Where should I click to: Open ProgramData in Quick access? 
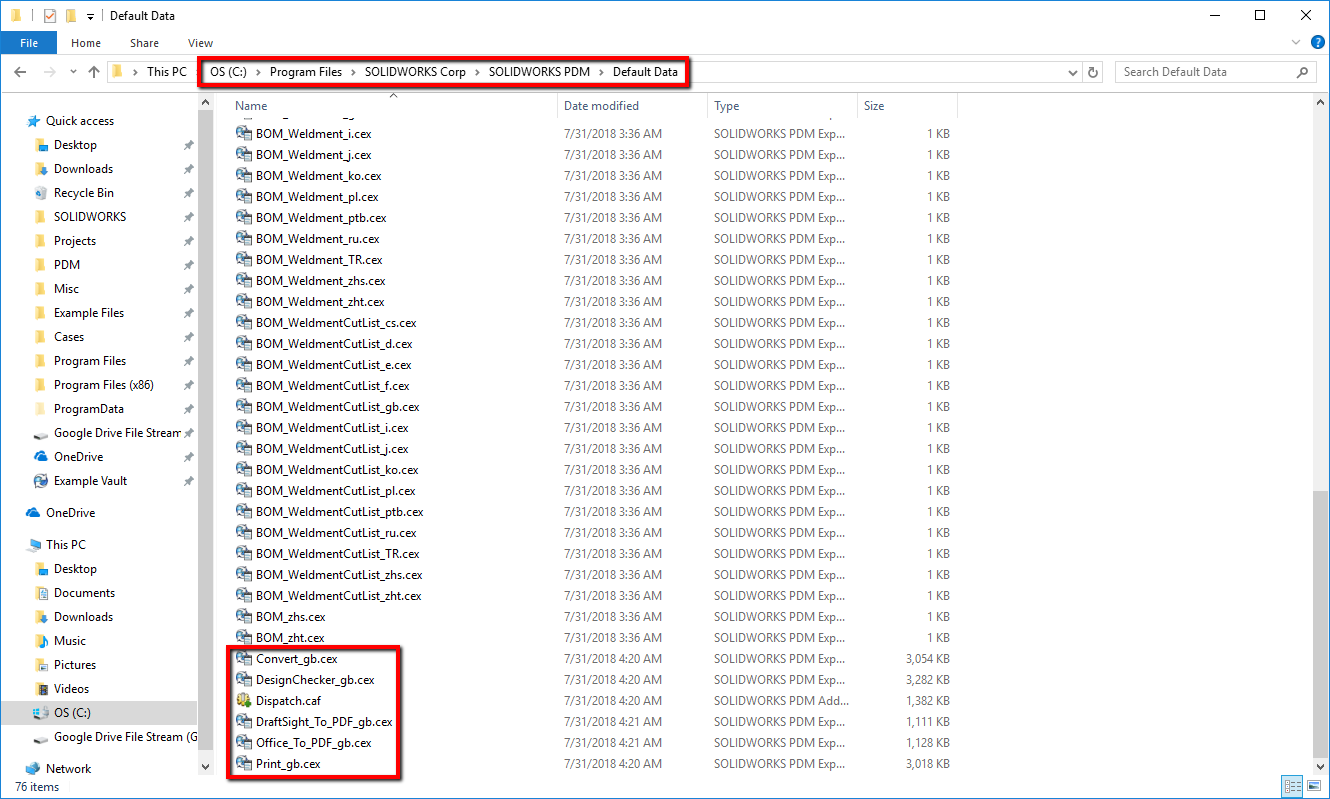[89, 409]
